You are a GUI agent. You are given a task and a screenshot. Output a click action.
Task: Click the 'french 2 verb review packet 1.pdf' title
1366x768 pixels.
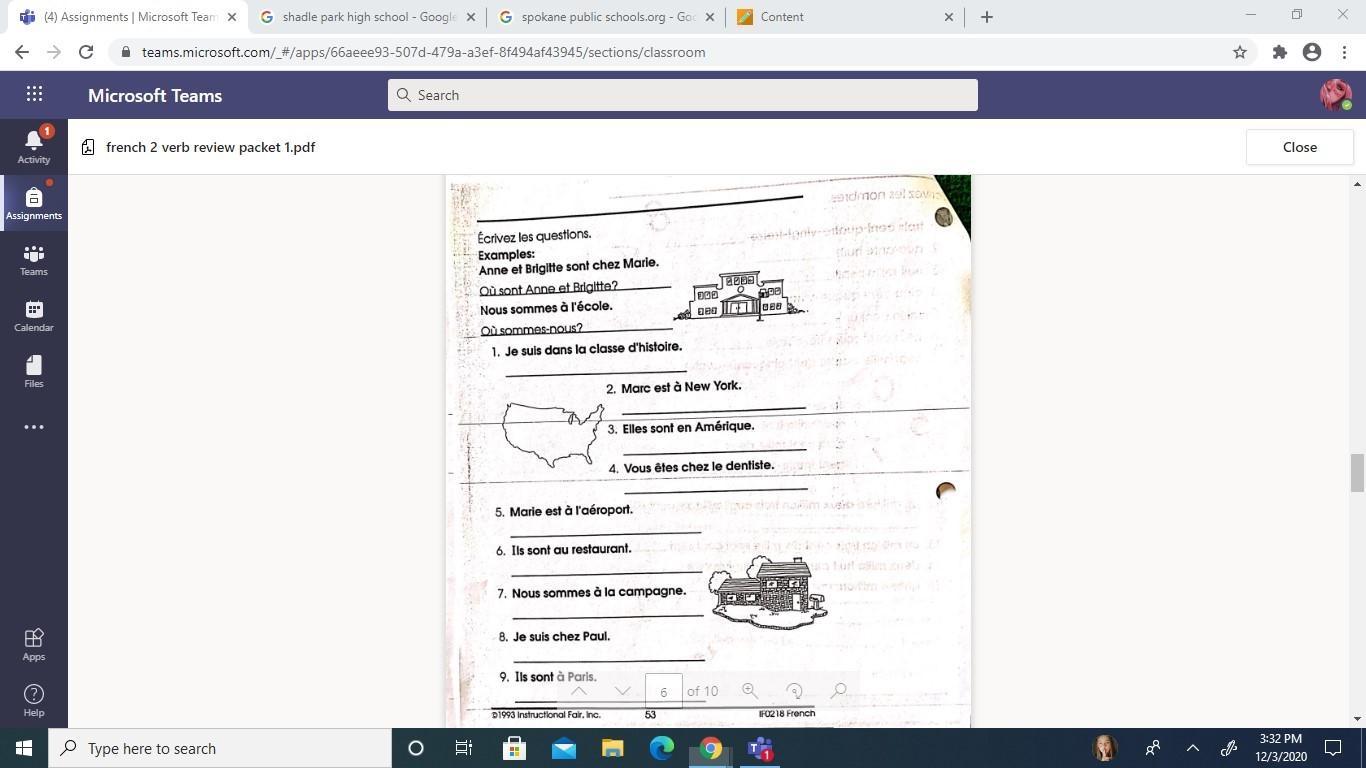tap(210, 147)
